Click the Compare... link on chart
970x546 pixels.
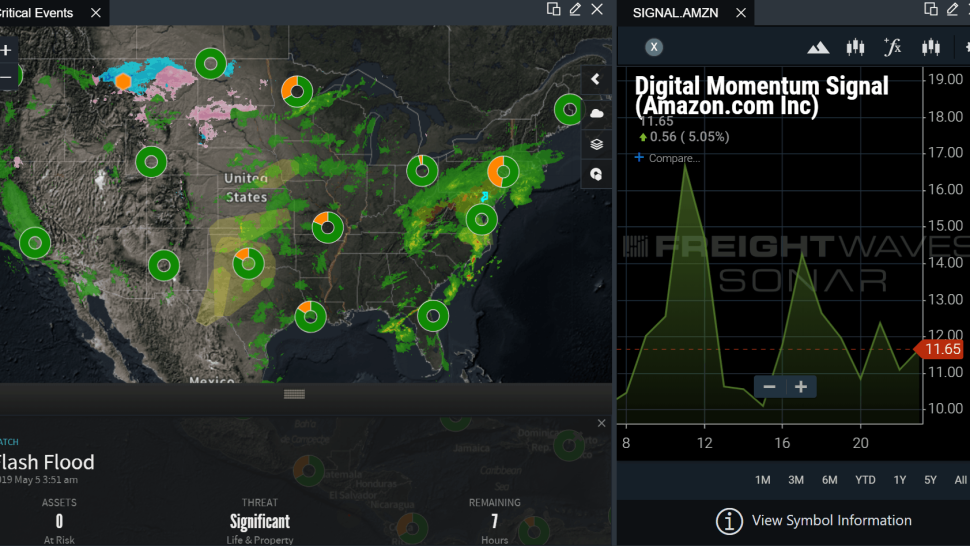pyautogui.click(x=667, y=158)
